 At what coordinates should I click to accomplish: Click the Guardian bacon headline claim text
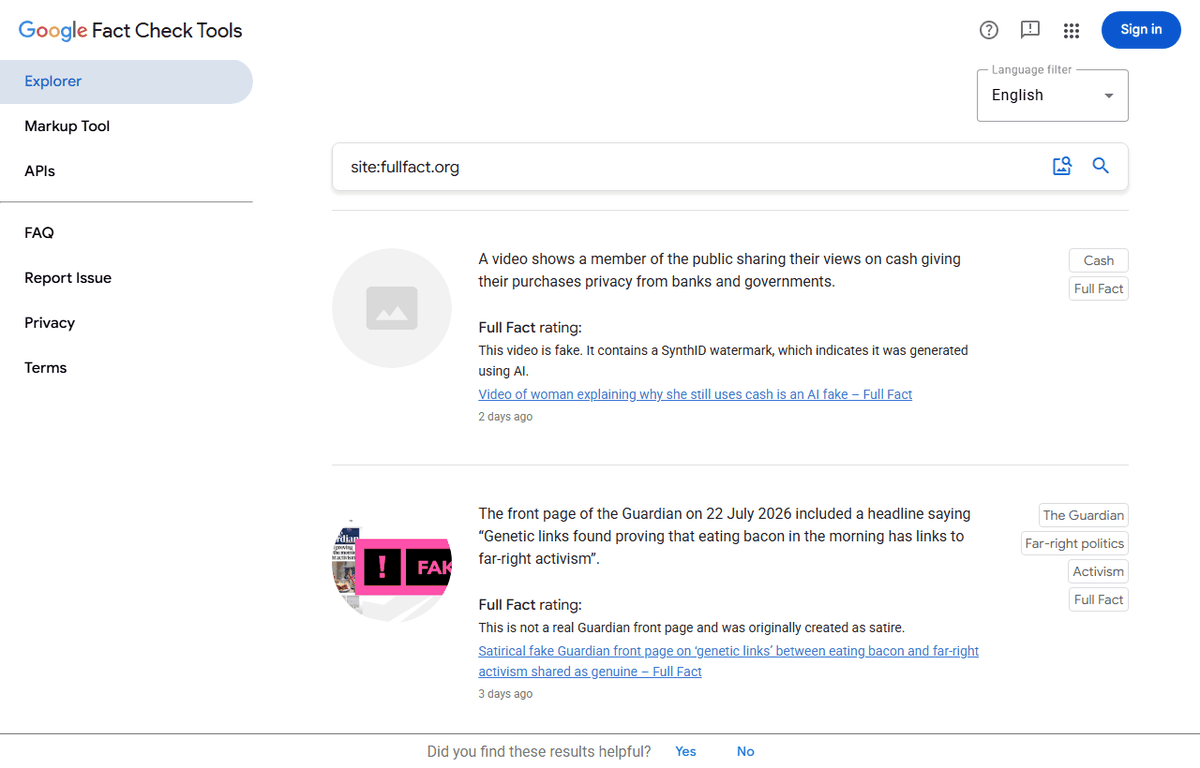(x=724, y=536)
